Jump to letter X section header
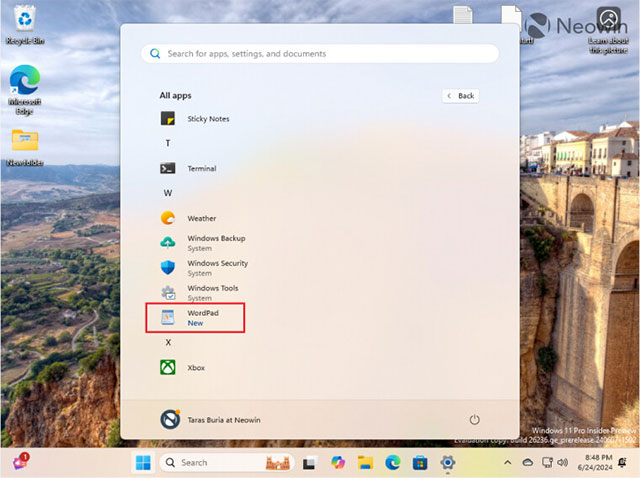Image resolution: width=640 pixels, height=478 pixels. coord(168,342)
